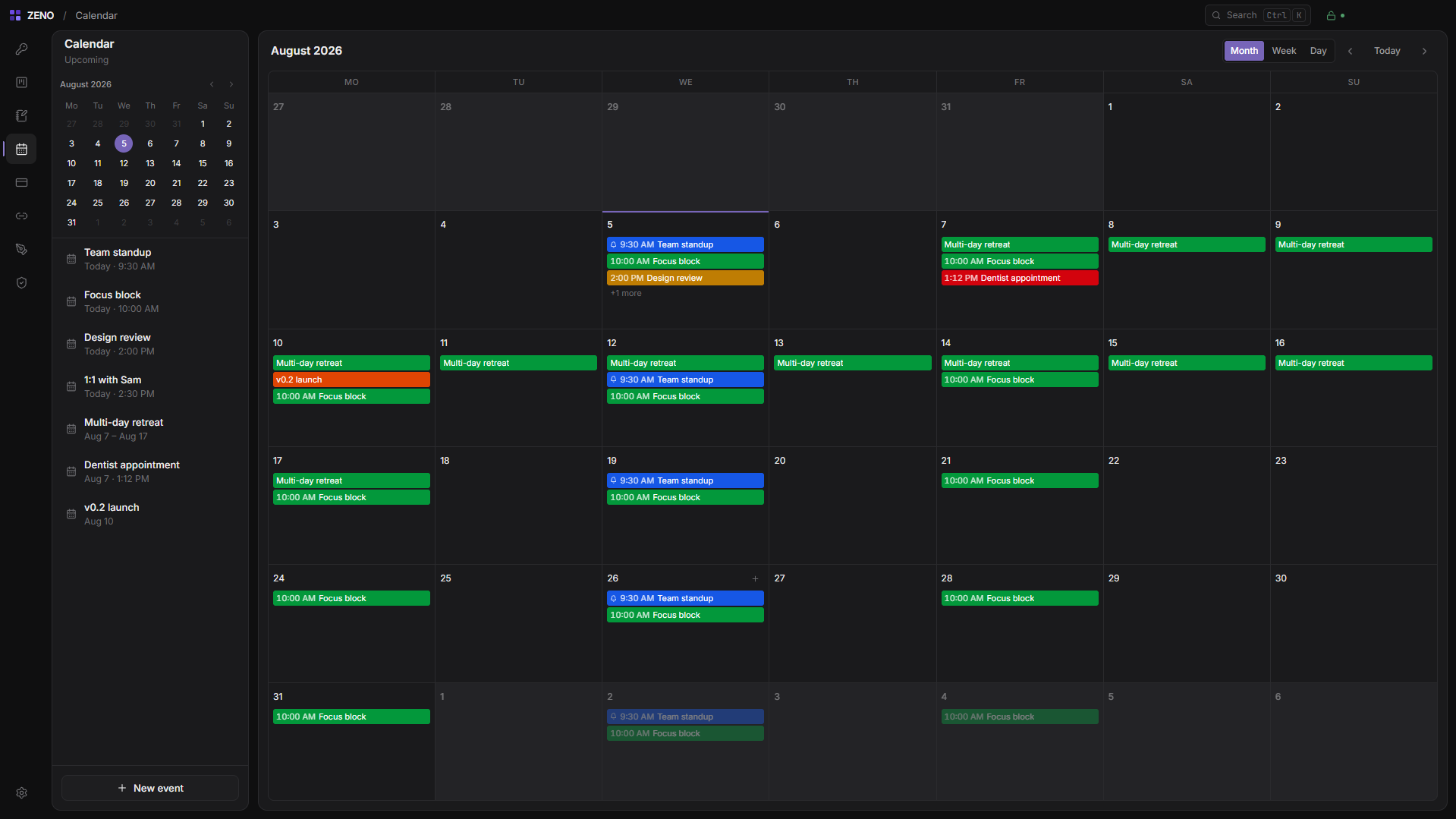Open 9:30 AM Team standup on August 26
The image size is (1456, 819).
tap(685, 598)
